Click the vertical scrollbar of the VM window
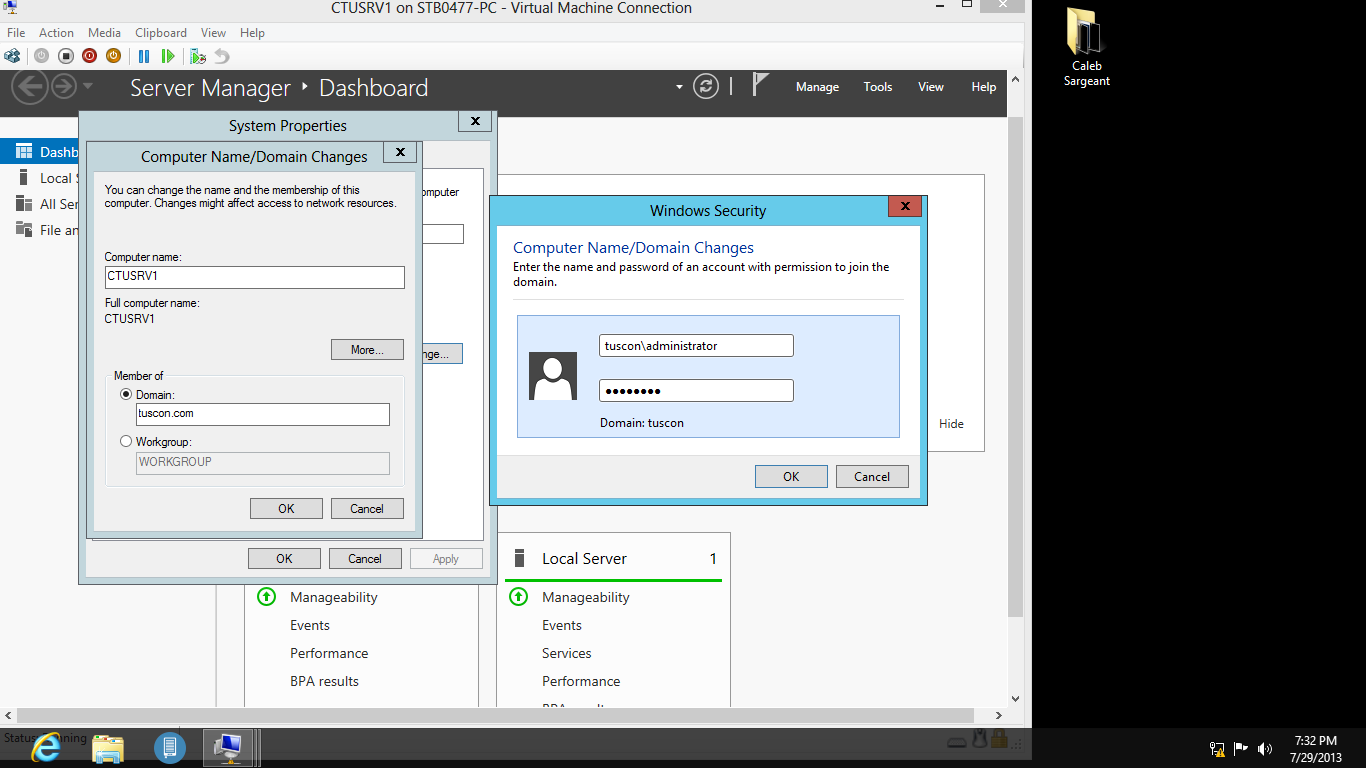Screen dimensions: 1366x768 pos(1015,365)
